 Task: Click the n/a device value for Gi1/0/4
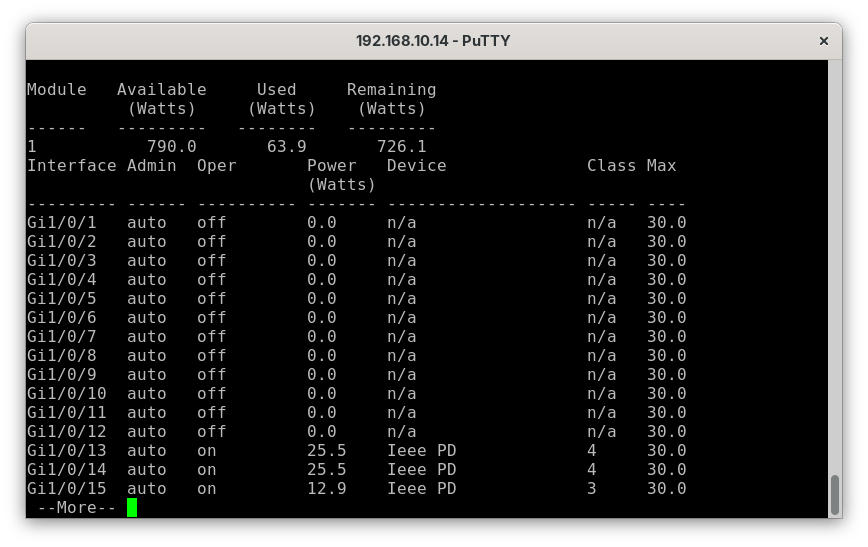tap(401, 280)
